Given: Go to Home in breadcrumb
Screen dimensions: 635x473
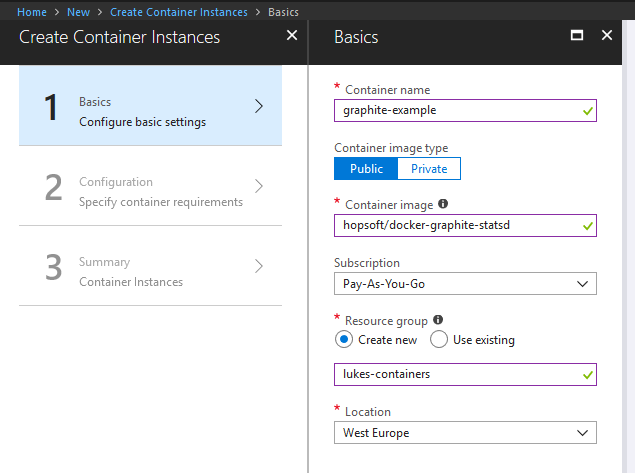Looking at the screenshot, I should coord(32,12).
